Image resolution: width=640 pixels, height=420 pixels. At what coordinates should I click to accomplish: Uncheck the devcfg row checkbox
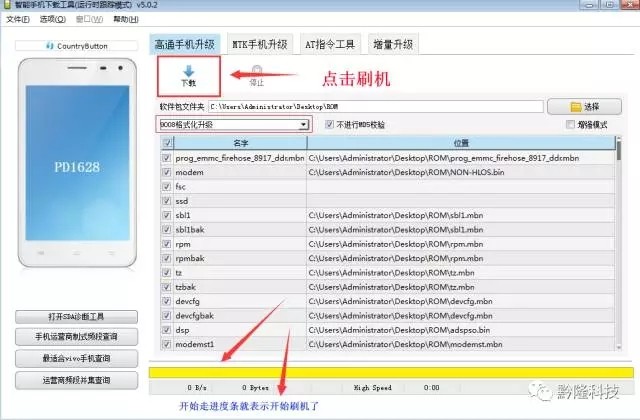[167, 301]
